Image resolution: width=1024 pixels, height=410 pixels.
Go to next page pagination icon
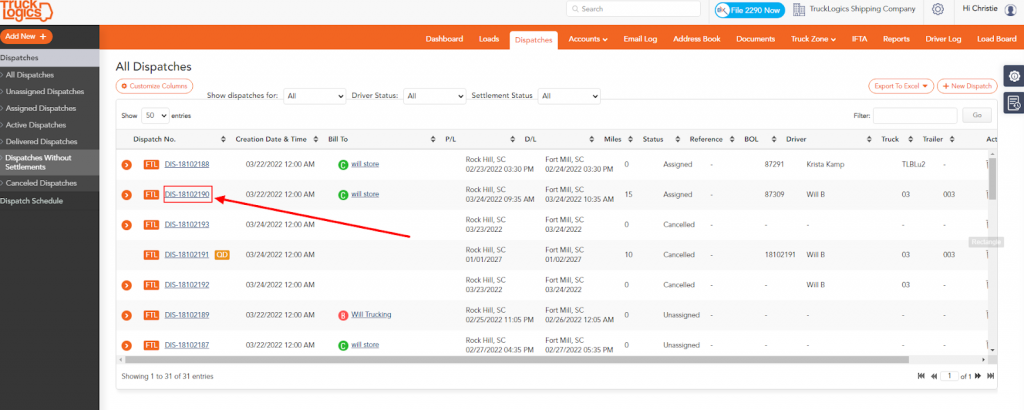[978, 376]
